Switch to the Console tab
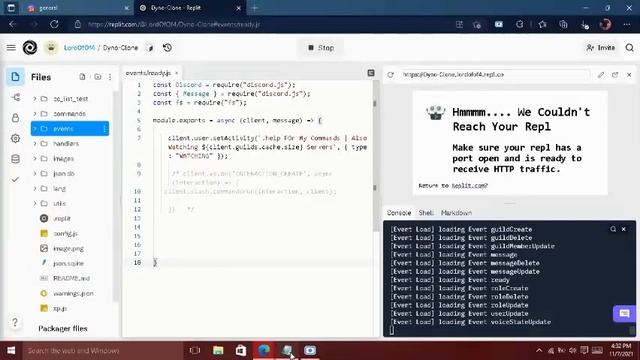 pos(399,213)
